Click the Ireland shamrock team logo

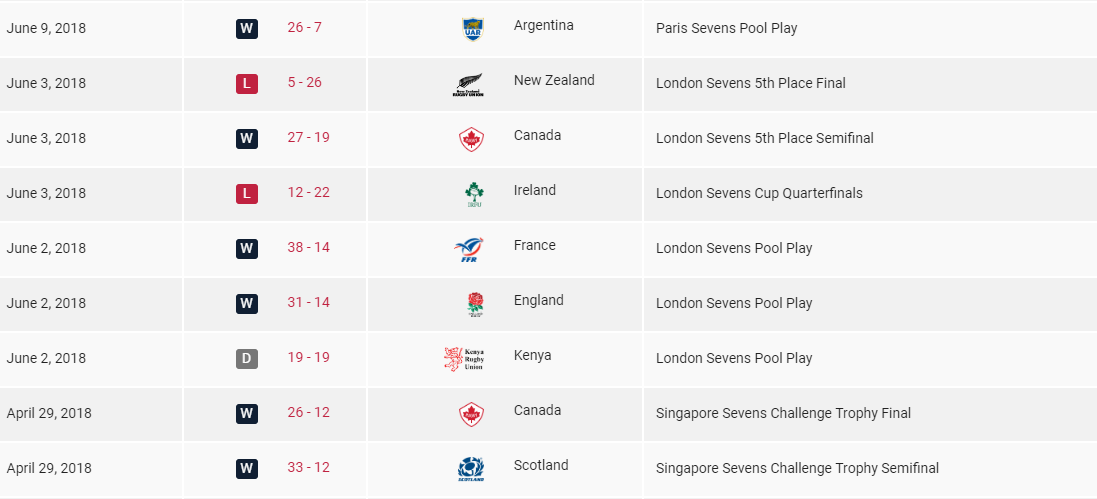(473, 195)
